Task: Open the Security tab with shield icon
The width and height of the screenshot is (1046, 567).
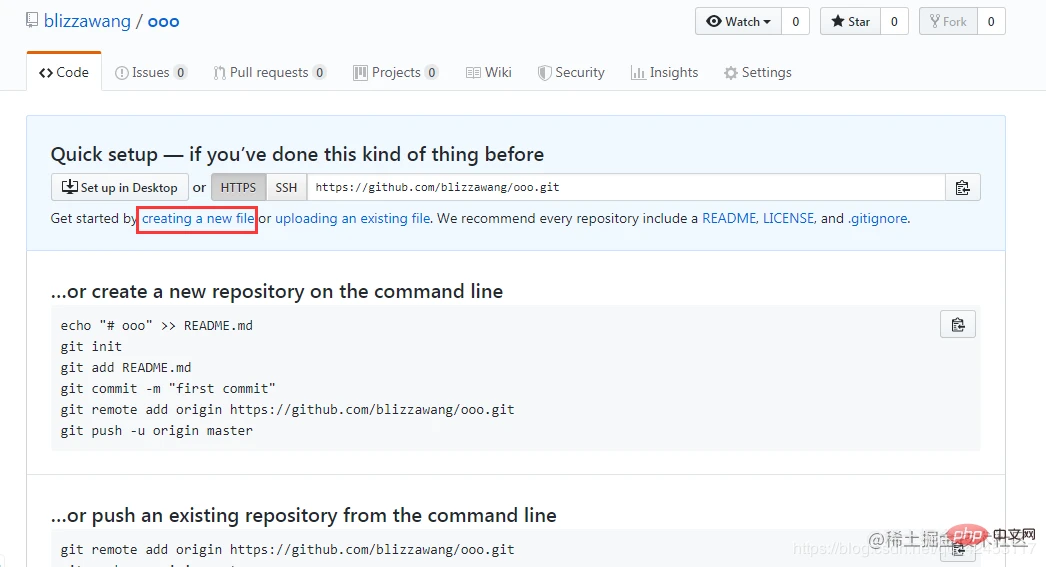Action: pos(571,73)
